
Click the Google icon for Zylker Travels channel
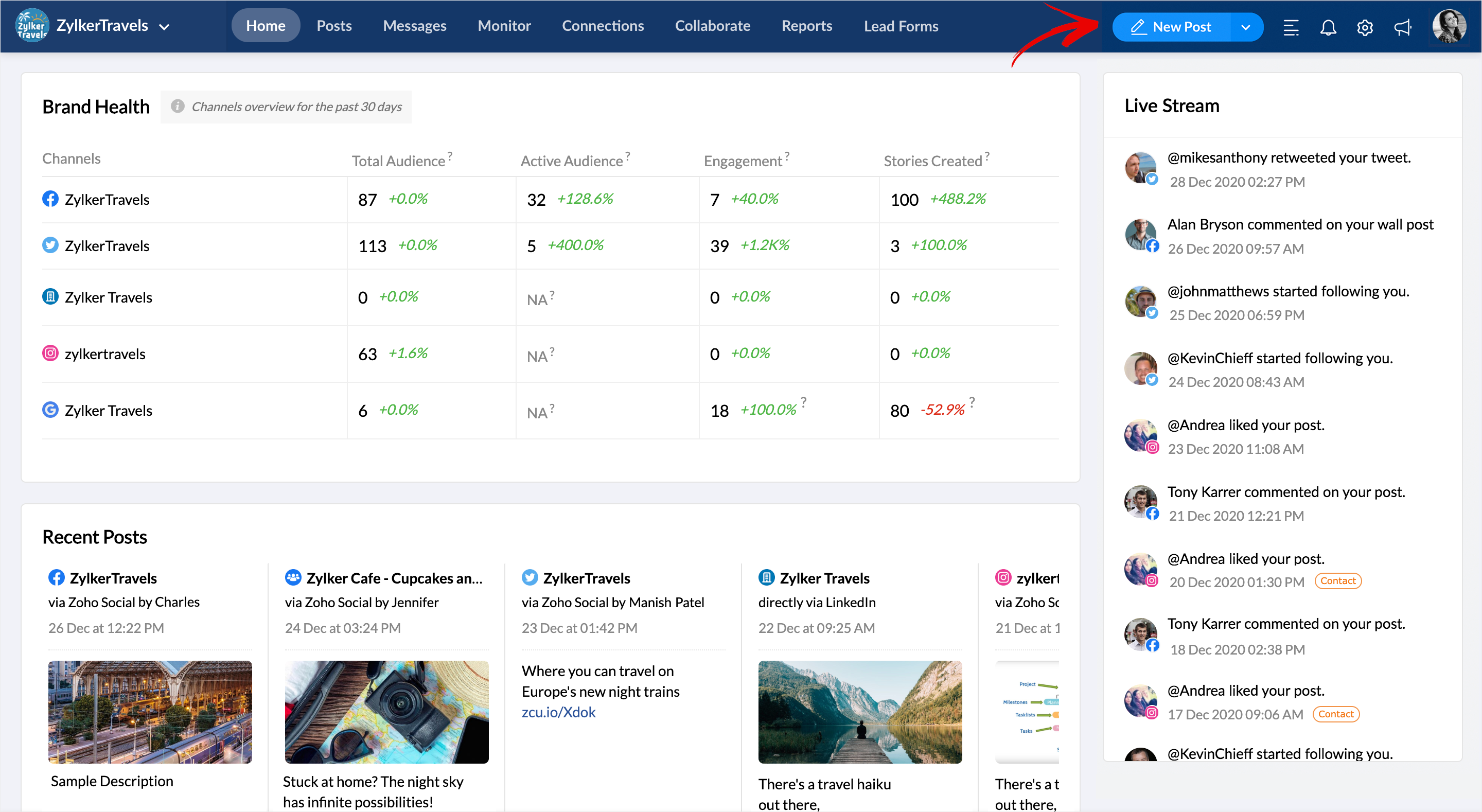(50, 410)
